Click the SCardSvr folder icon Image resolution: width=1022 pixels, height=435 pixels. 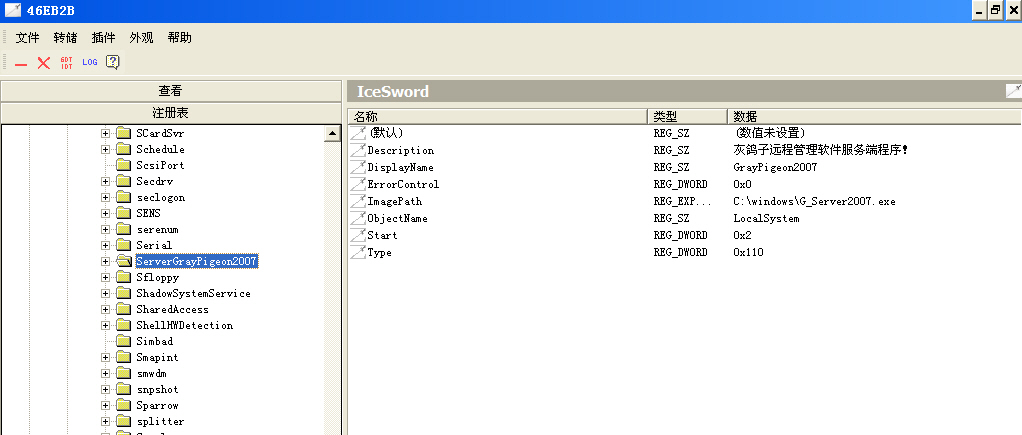pyautogui.click(x=123, y=134)
